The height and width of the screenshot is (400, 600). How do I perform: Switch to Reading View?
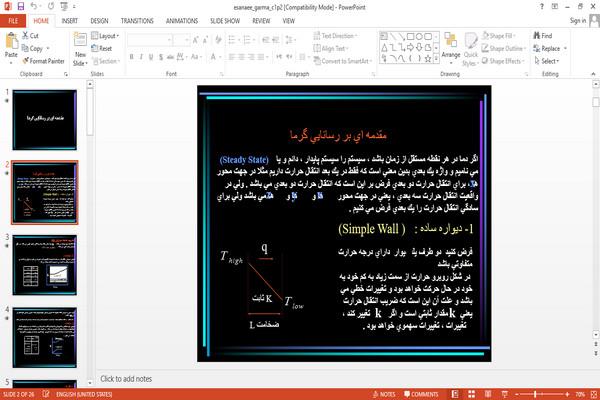point(488,394)
